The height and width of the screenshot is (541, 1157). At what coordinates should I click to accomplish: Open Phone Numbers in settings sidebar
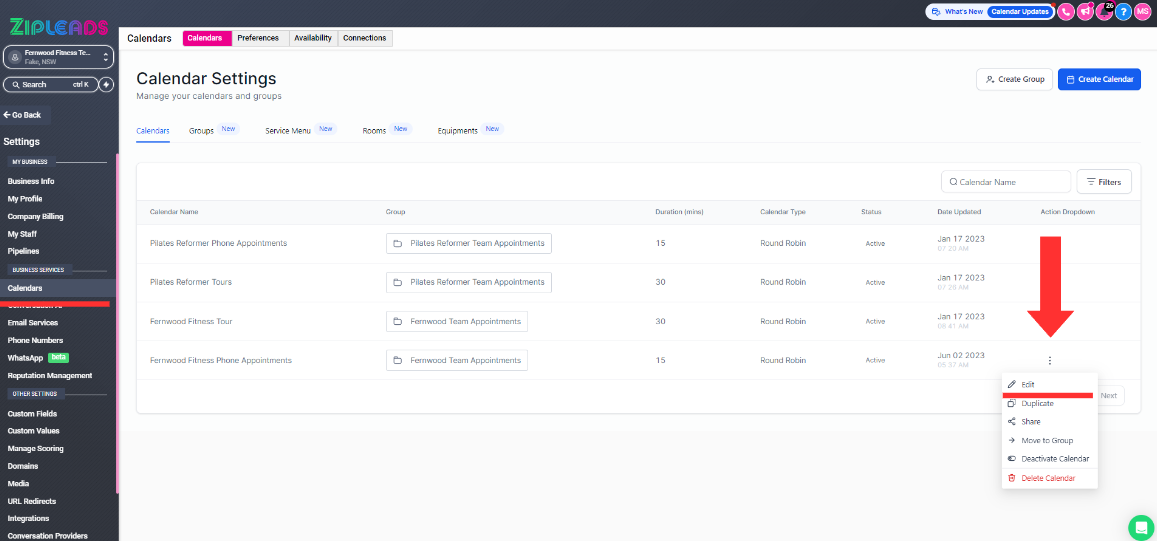pos(35,340)
